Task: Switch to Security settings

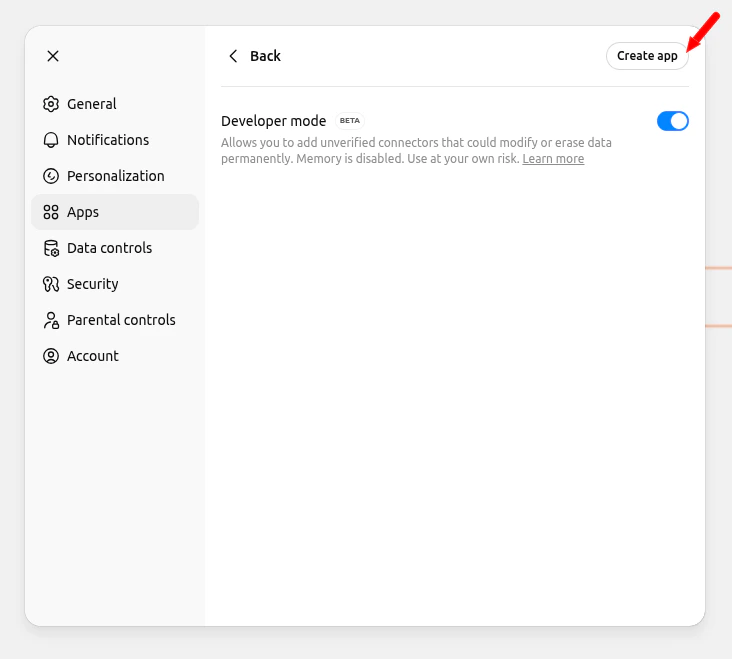Action: coord(115,284)
